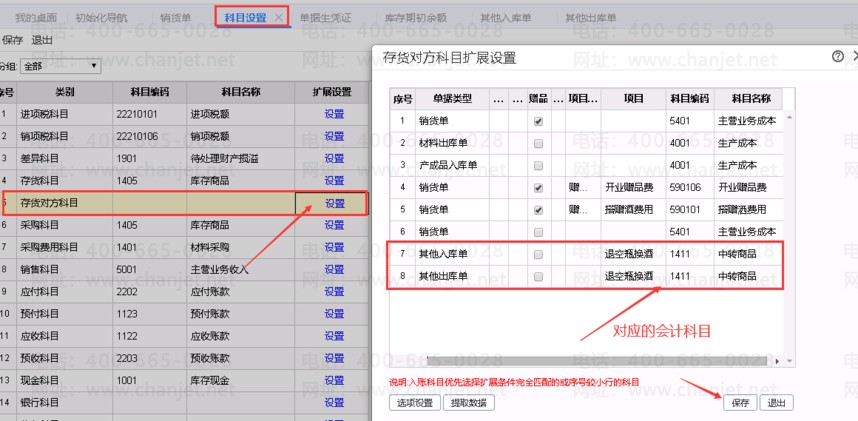Open the help question-mark icon in dialog
Image resolution: width=858 pixels, height=421 pixels.
[837, 56]
